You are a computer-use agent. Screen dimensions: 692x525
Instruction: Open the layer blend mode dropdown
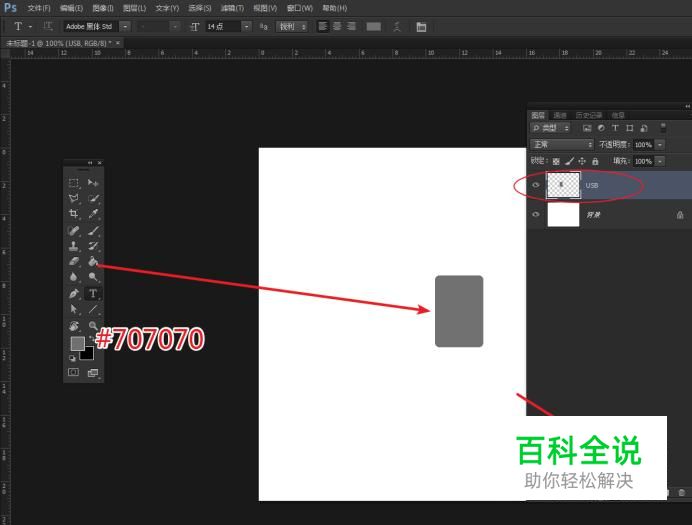(562, 145)
